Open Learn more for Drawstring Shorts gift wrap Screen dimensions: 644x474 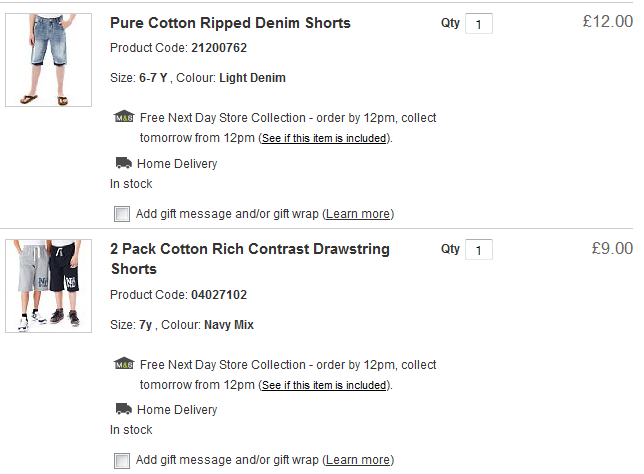[358, 460]
